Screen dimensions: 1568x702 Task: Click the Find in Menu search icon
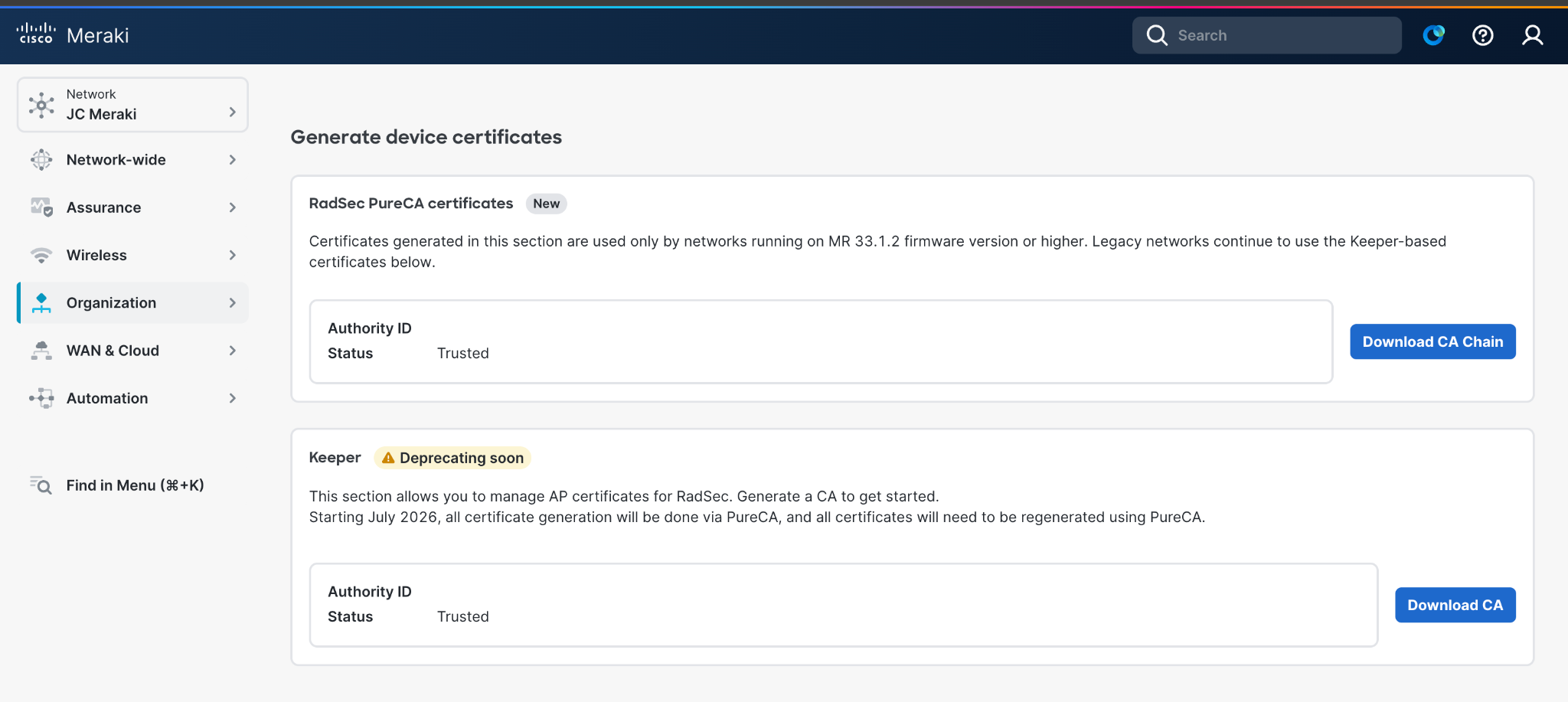[x=41, y=485]
